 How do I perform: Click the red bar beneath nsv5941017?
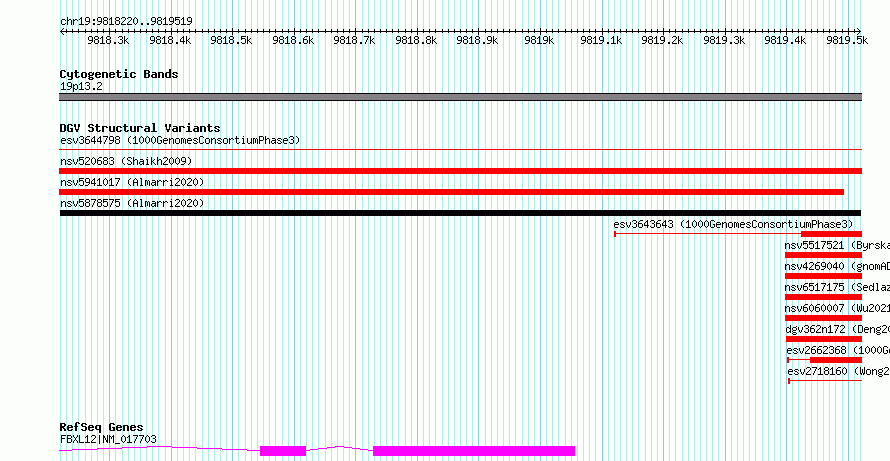click(452, 192)
